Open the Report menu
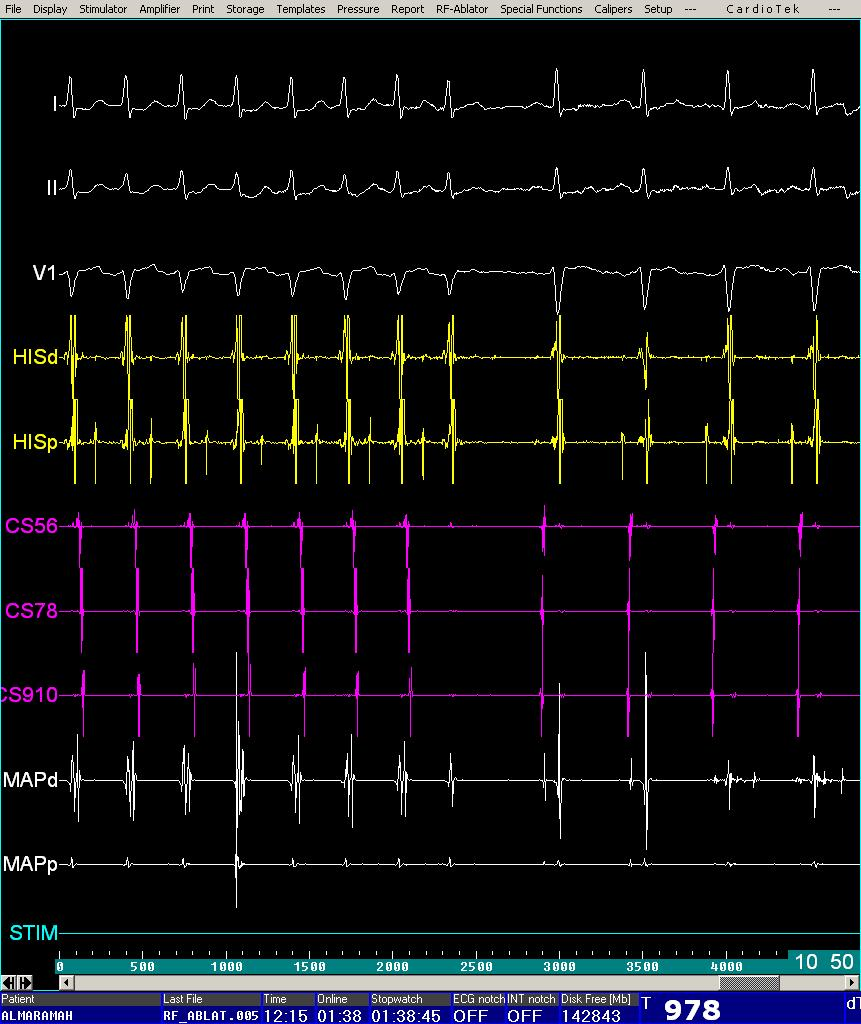 click(x=407, y=9)
